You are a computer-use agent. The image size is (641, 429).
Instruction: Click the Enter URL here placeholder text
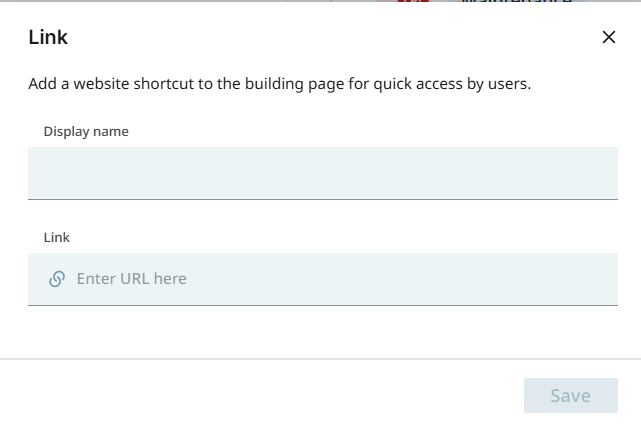[x=131, y=279]
